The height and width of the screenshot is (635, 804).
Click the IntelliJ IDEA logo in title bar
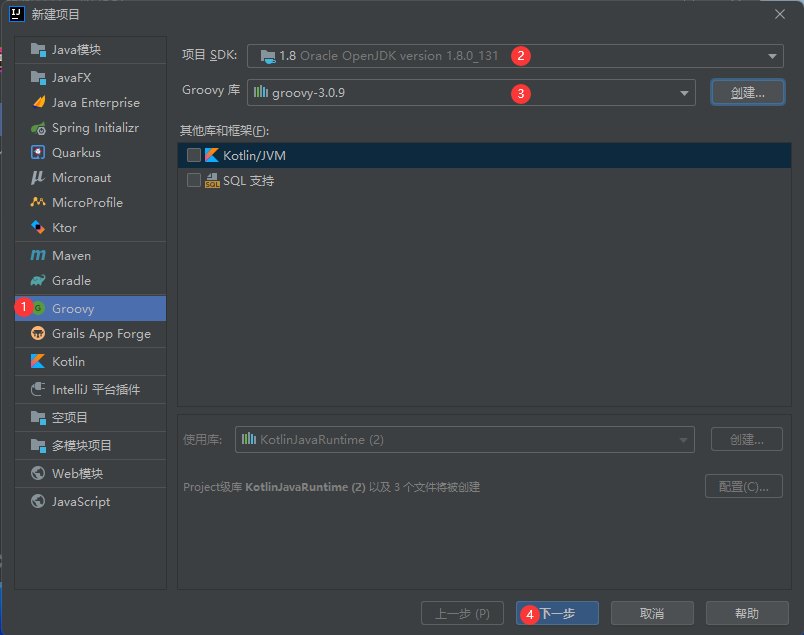[x=17, y=14]
